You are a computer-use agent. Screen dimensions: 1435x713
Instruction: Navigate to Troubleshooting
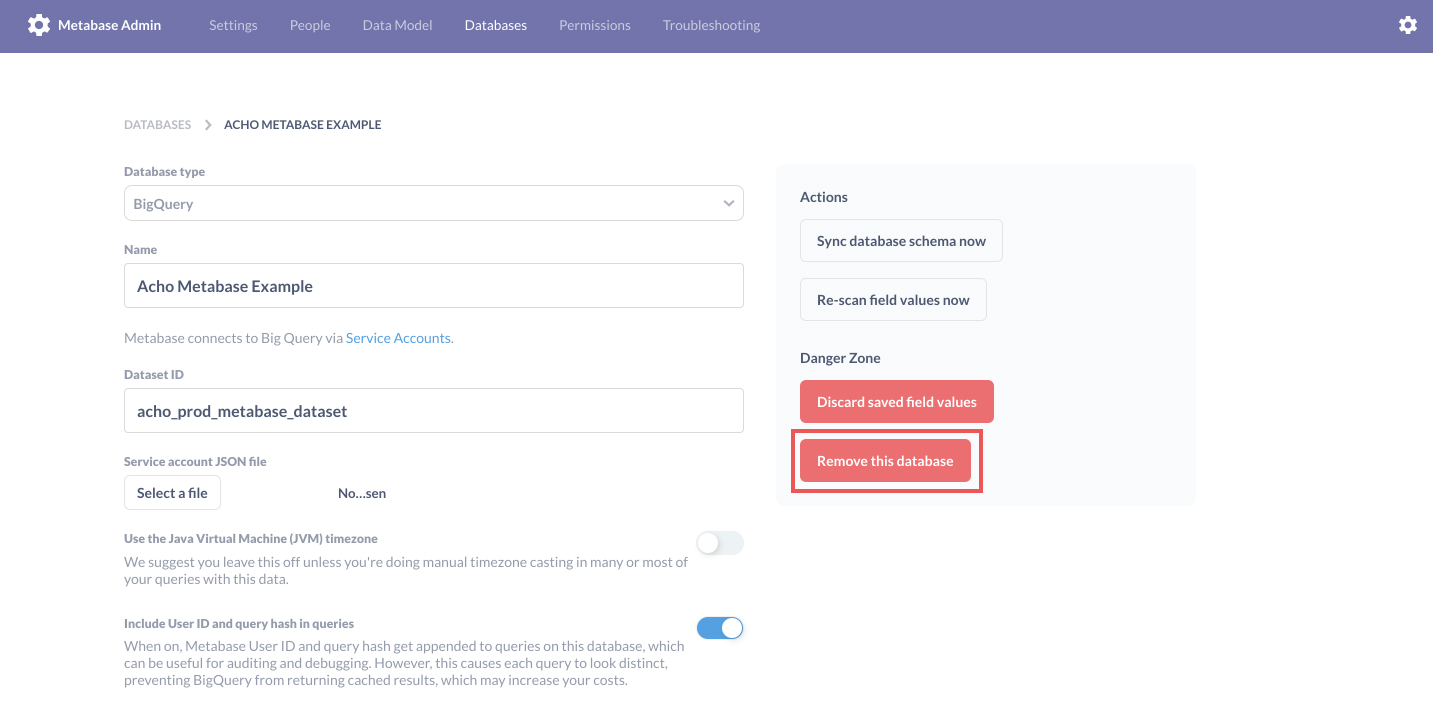click(711, 25)
